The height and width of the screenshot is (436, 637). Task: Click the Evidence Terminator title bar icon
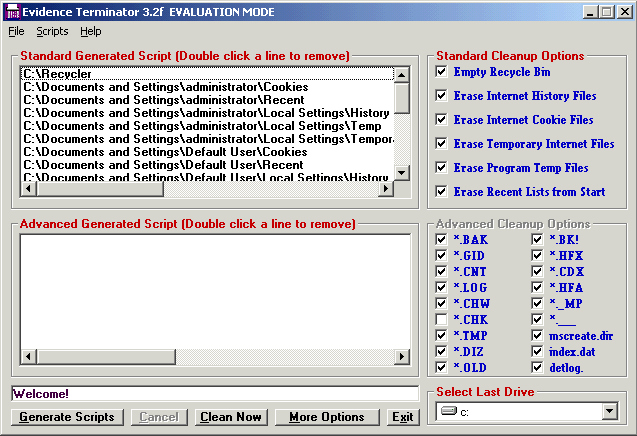[13, 12]
